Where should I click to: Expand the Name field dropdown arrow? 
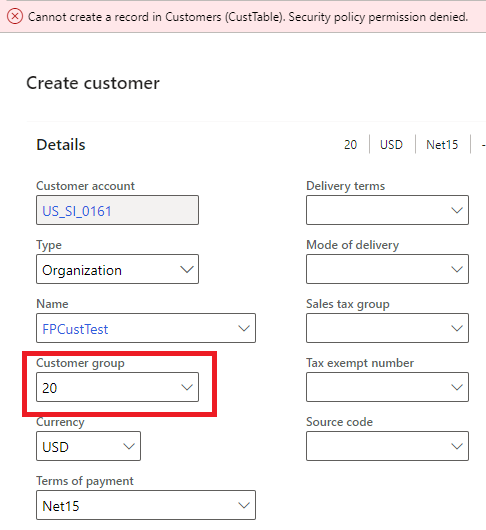click(x=244, y=328)
